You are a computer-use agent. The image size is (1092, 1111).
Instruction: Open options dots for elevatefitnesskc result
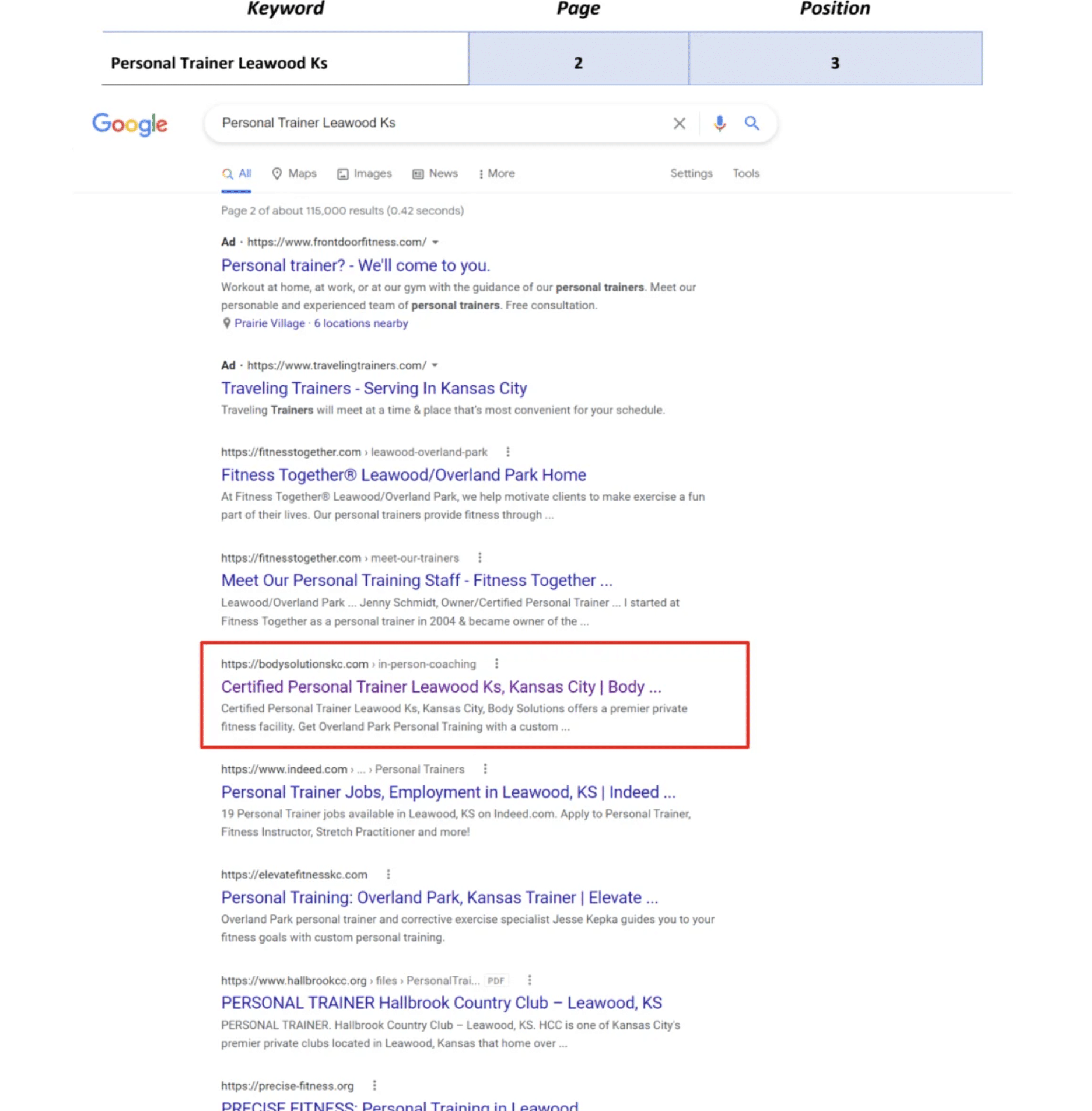tap(388, 874)
